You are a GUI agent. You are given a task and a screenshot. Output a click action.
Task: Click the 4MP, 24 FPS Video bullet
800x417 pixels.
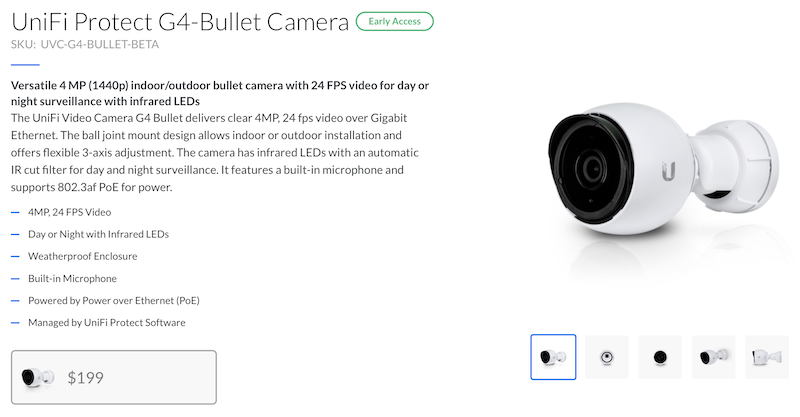tap(69, 212)
